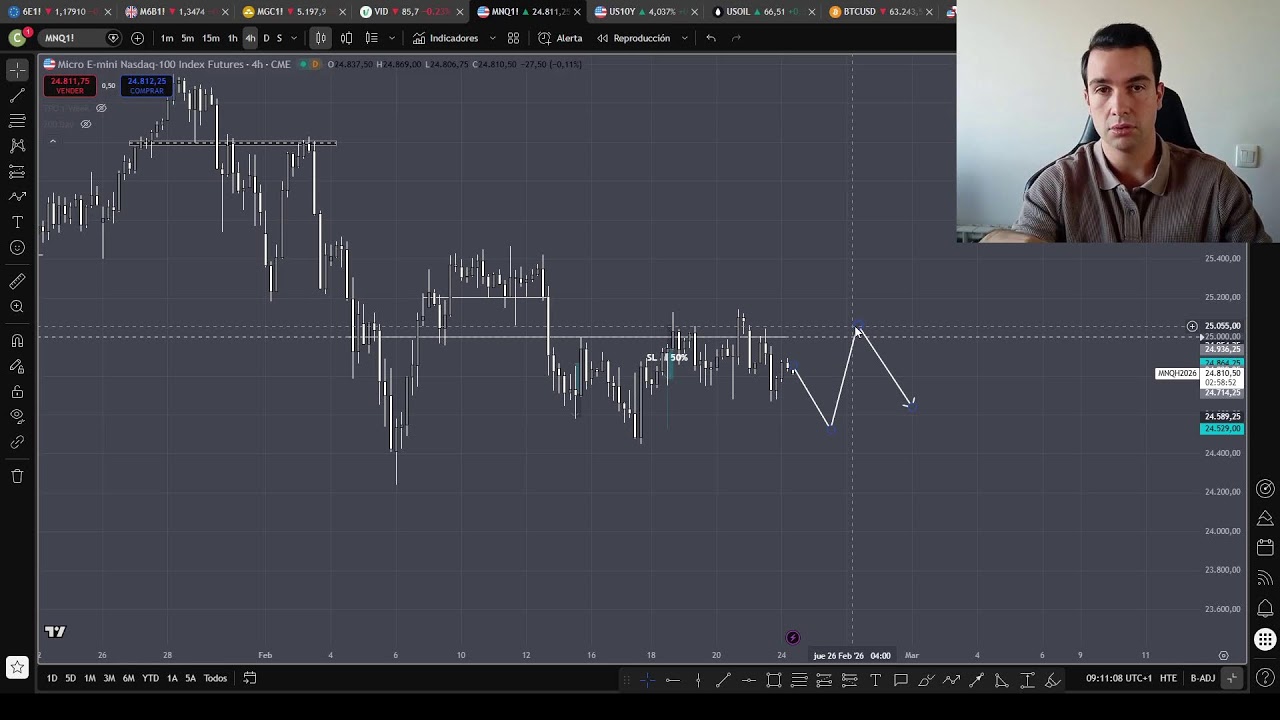Image resolution: width=1280 pixels, height=720 pixels.
Task: Expand favorites indicators dropdown arrow
Action: pos(492,38)
